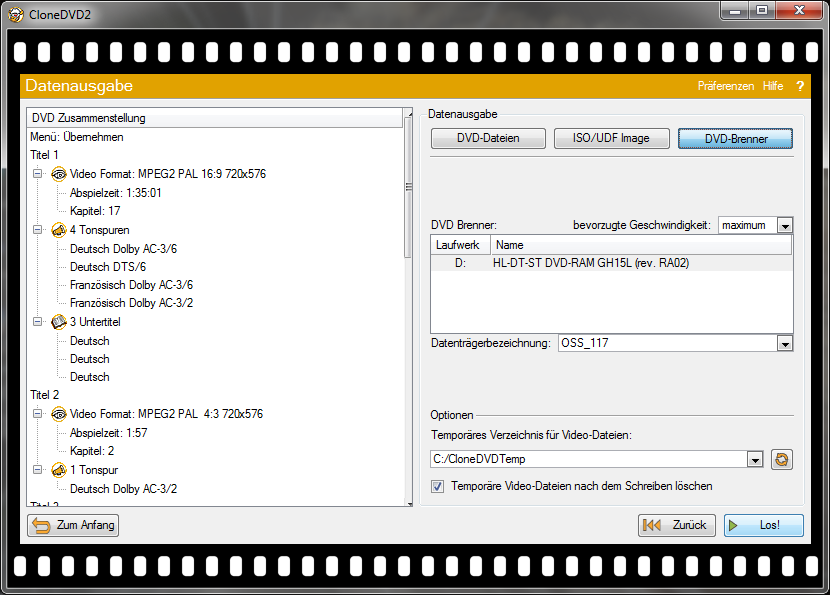Click the DVD Zusammenstellung list header
The image size is (830, 595).
214,118
